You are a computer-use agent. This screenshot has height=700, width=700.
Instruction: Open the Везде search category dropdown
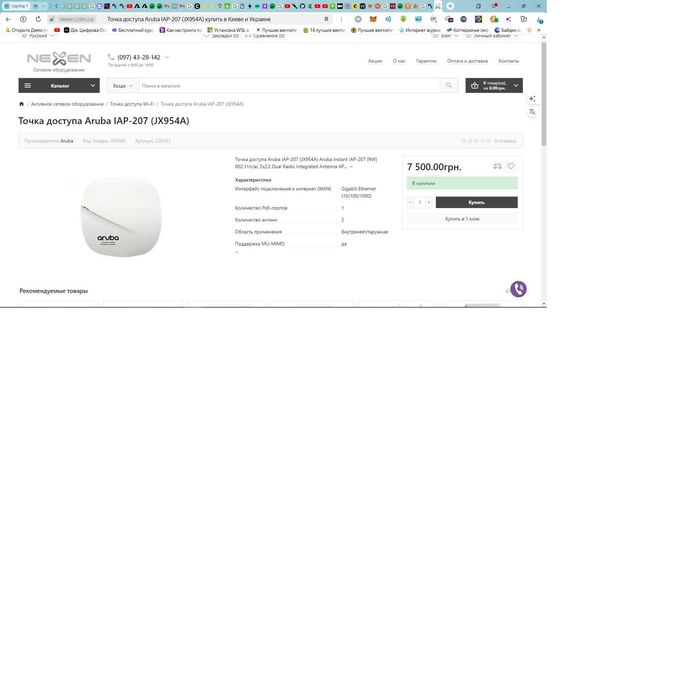coord(123,86)
